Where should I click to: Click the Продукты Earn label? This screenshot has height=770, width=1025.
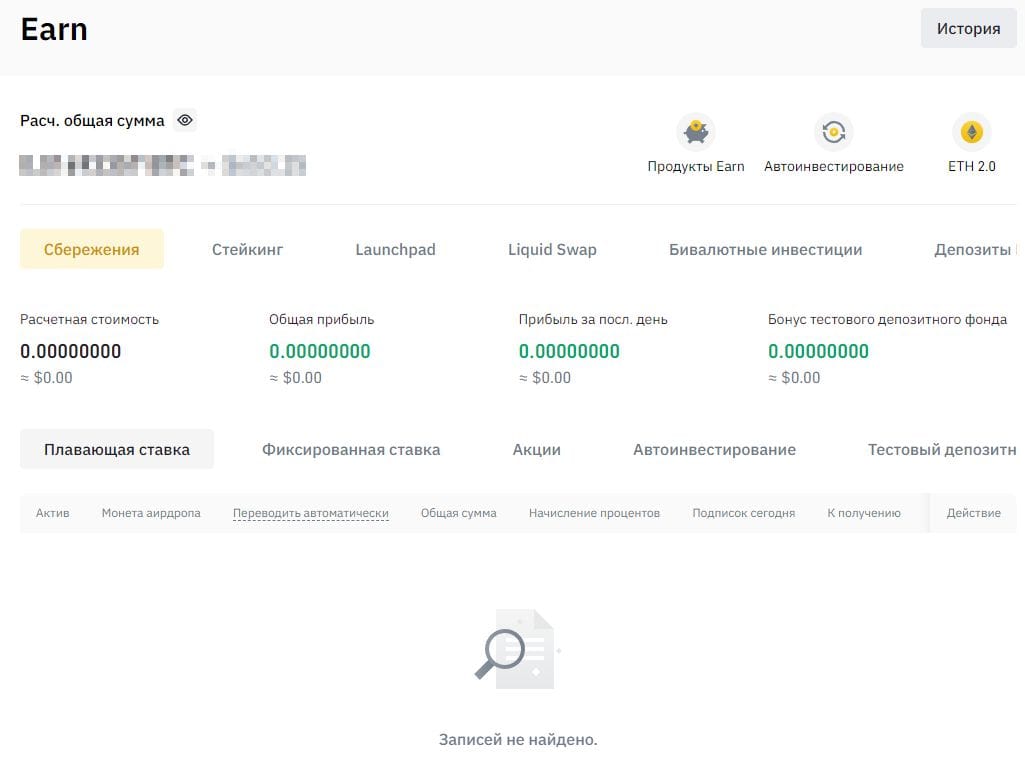coord(696,166)
